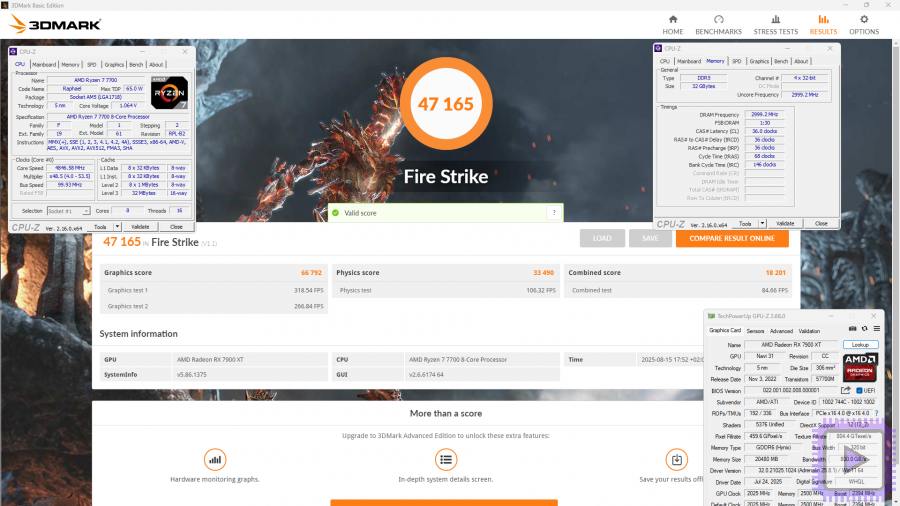Click the green valid score checkmark icon

(336, 213)
